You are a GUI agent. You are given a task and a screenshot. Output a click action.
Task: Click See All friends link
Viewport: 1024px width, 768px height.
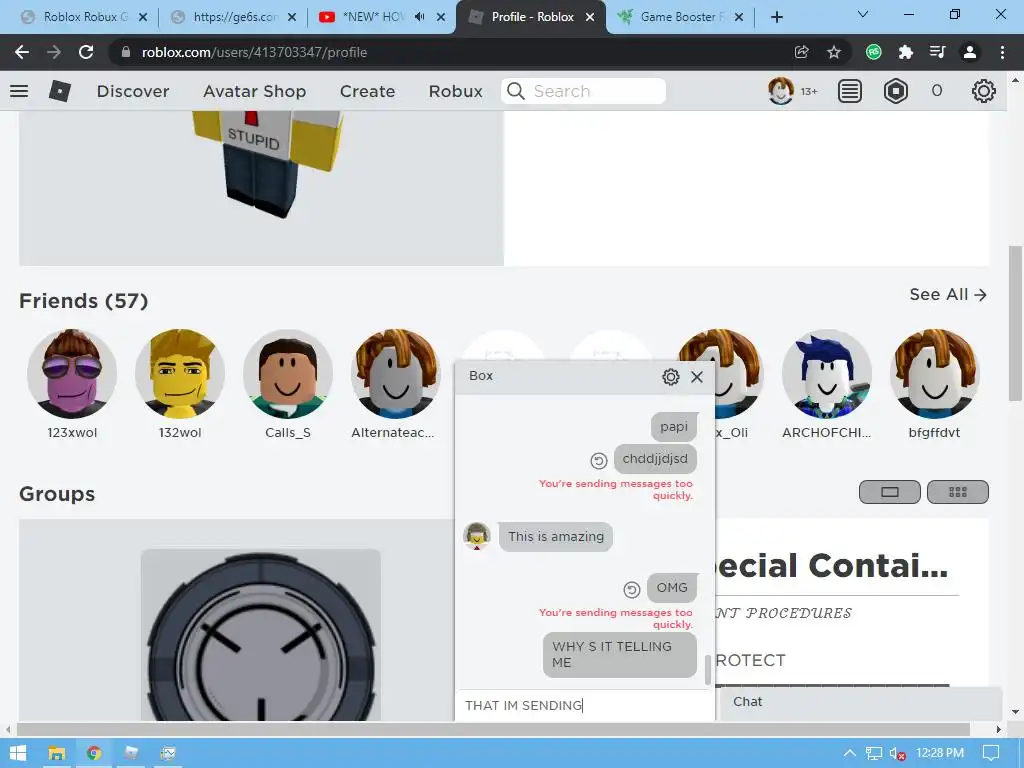coord(948,295)
